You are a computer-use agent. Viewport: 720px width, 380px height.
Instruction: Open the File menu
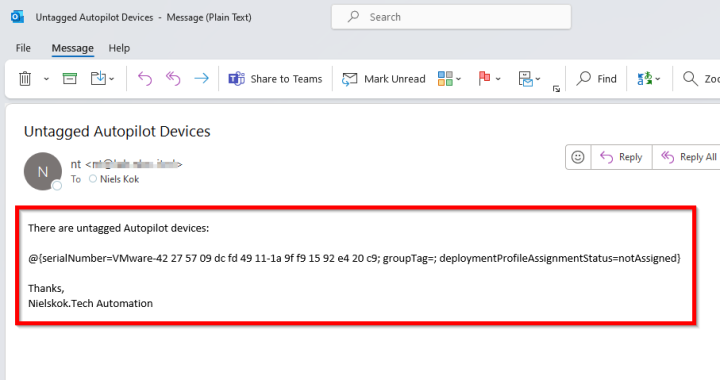click(23, 48)
